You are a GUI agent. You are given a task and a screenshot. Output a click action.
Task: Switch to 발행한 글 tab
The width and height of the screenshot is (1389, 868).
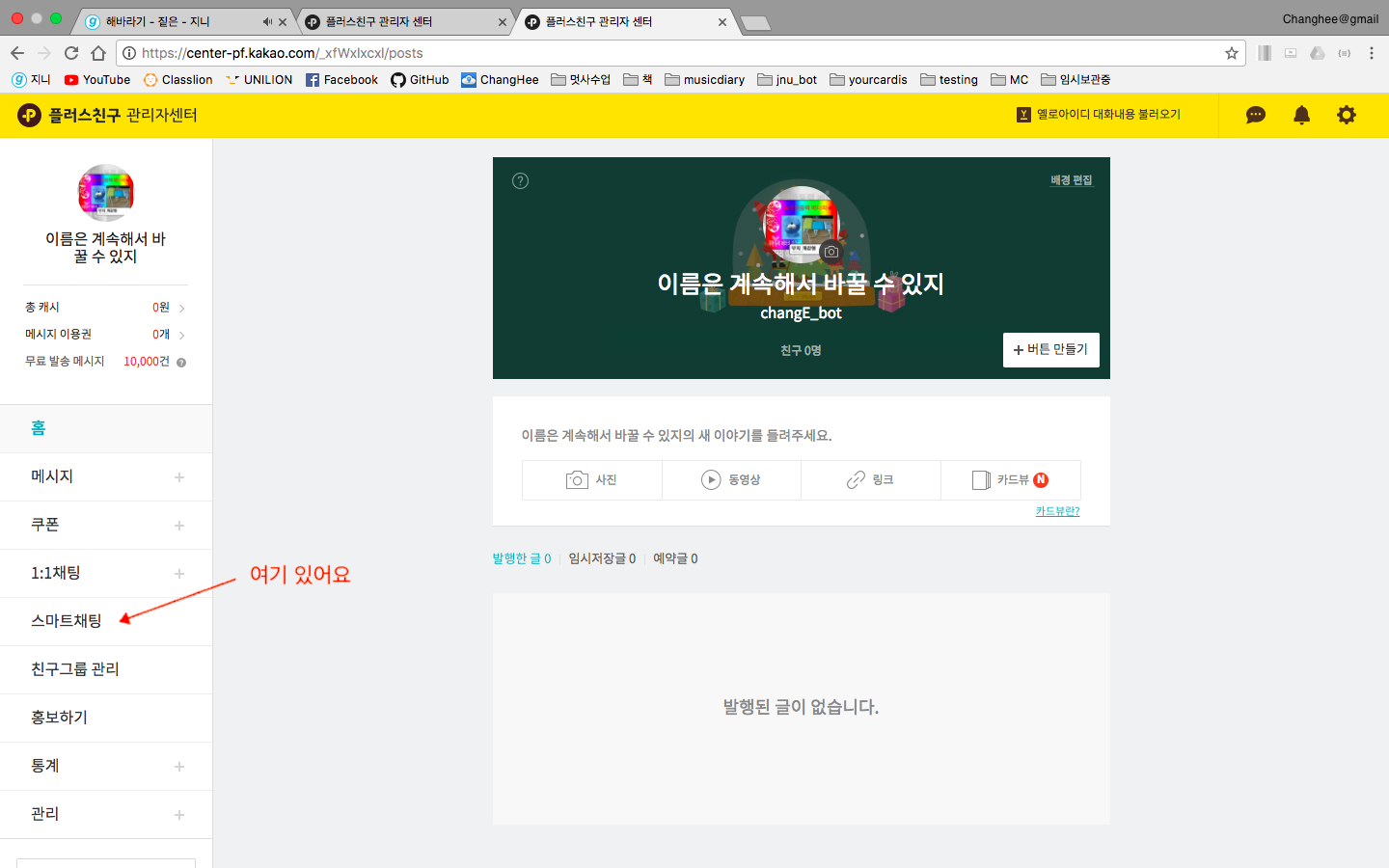point(522,558)
